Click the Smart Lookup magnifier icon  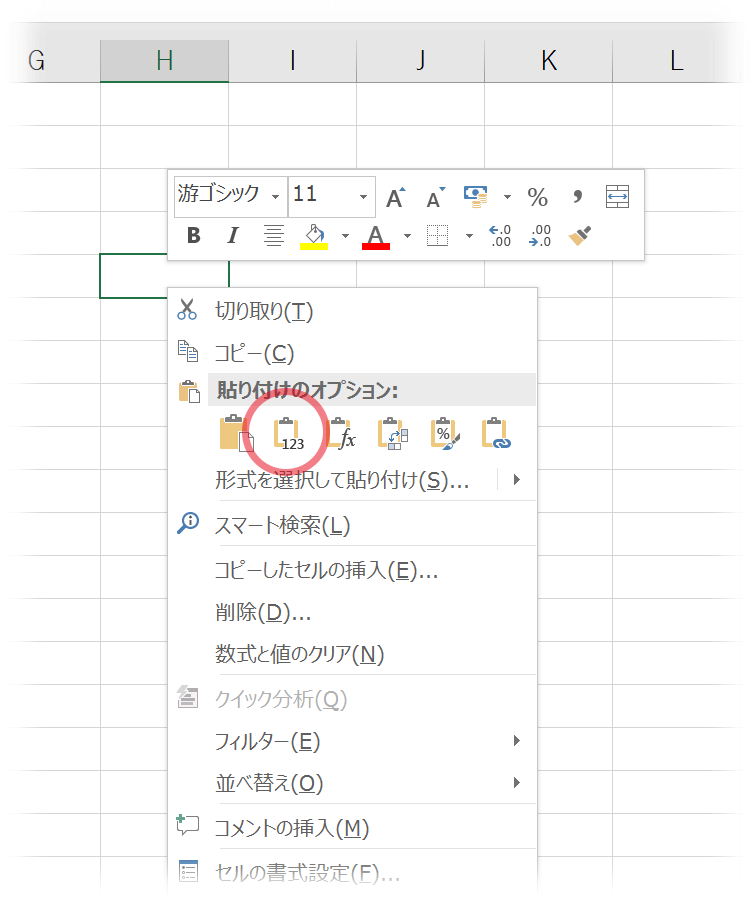click(x=188, y=523)
